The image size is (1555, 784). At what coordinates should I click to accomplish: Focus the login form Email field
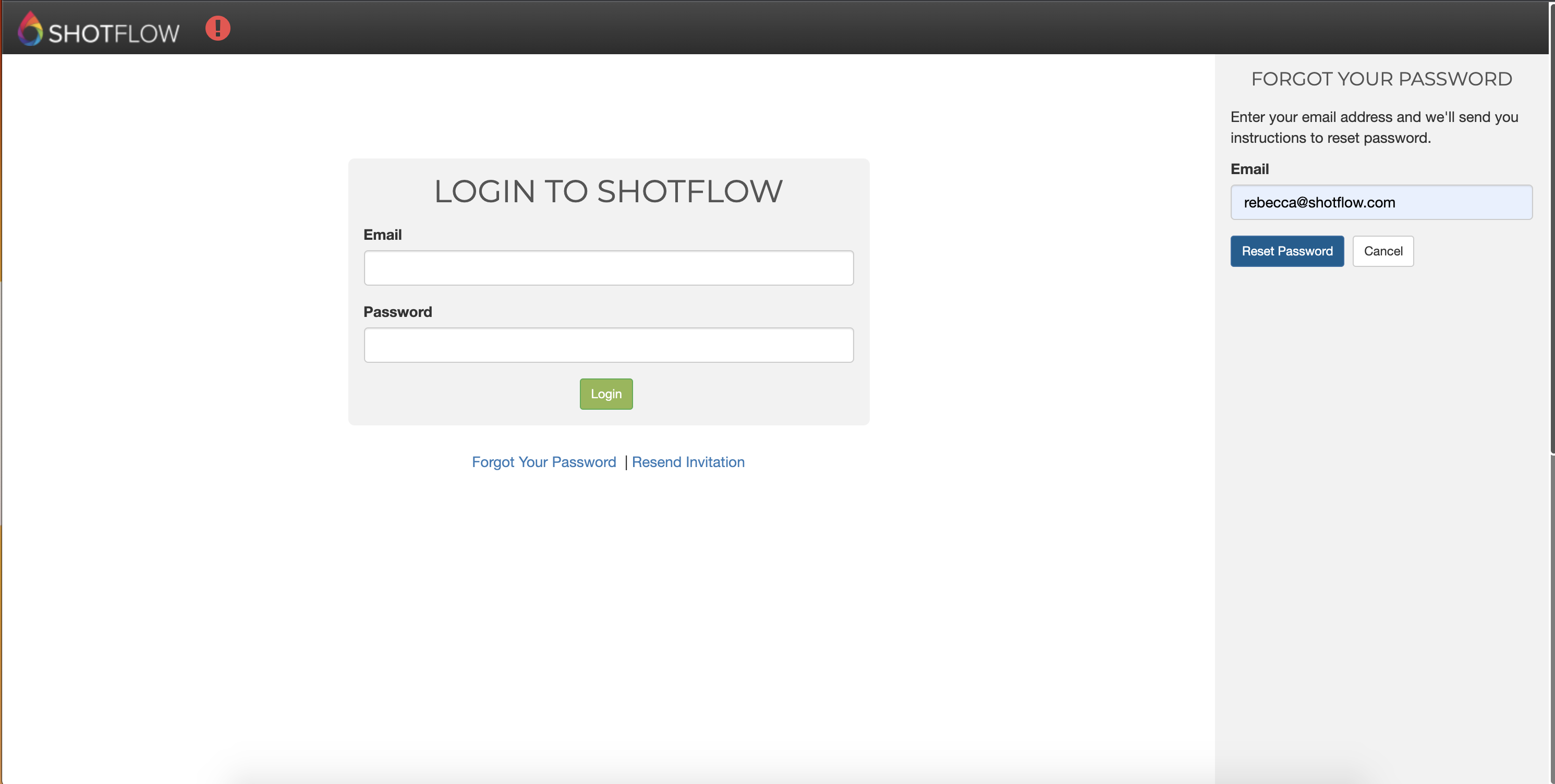point(608,268)
